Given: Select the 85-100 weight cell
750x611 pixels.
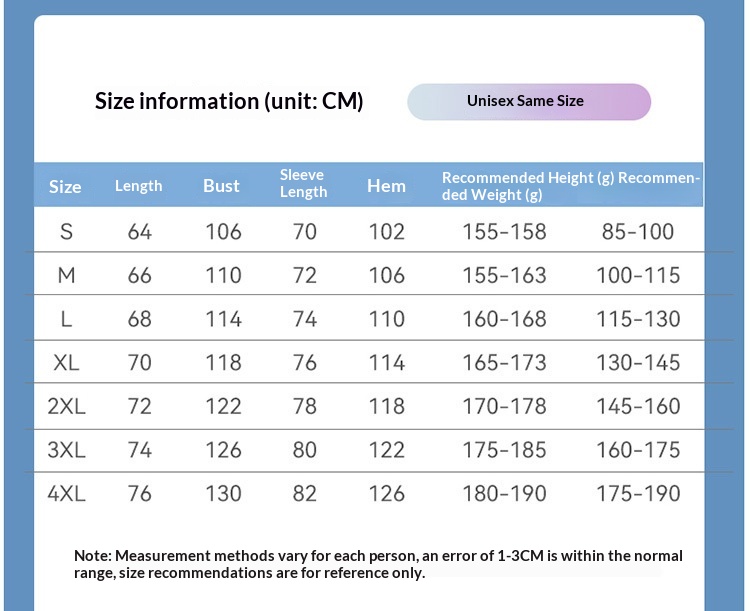Looking at the screenshot, I should pyautogui.click(x=638, y=232).
